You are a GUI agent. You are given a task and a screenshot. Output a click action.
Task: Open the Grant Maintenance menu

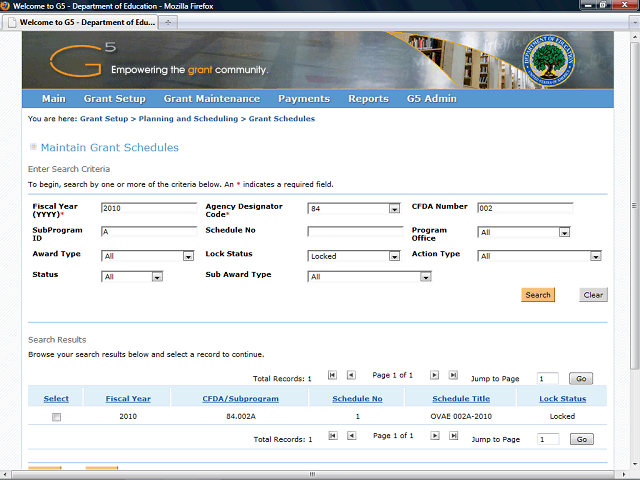pyautogui.click(x=211, y=99)
